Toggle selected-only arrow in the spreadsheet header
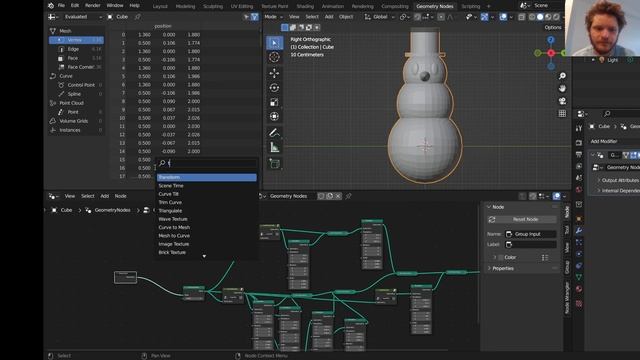 click(246, 17)
